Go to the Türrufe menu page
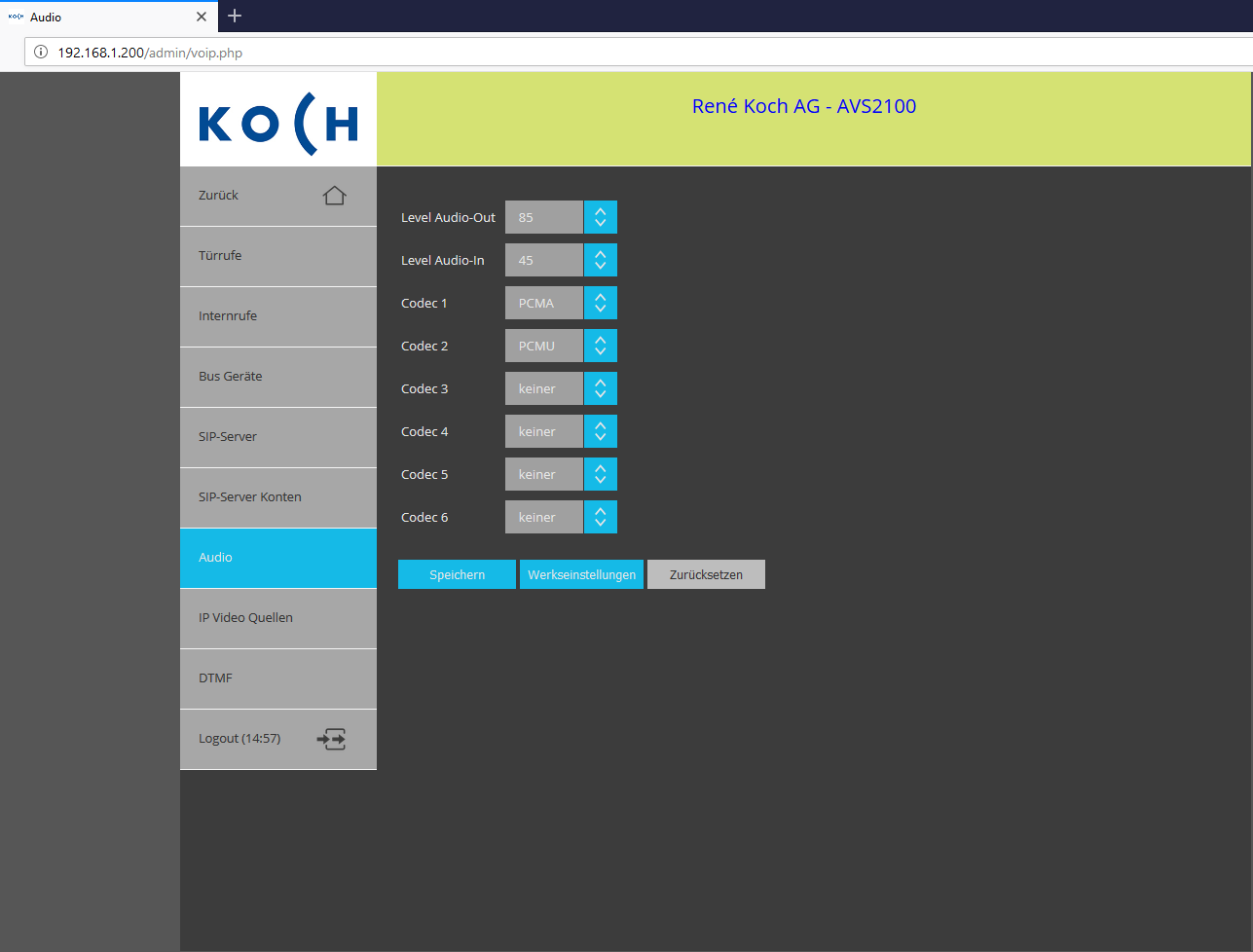 pos(278,256)
